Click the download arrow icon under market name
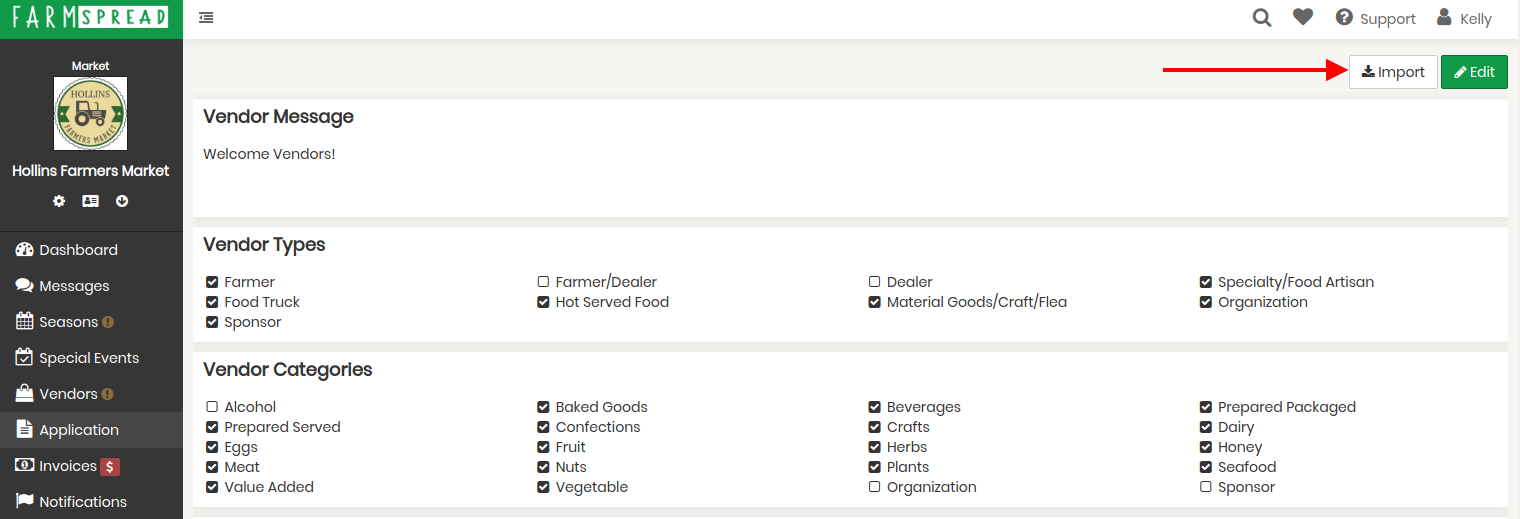The width and height of the screenshot is (1520, 519). tap(122, 201)
